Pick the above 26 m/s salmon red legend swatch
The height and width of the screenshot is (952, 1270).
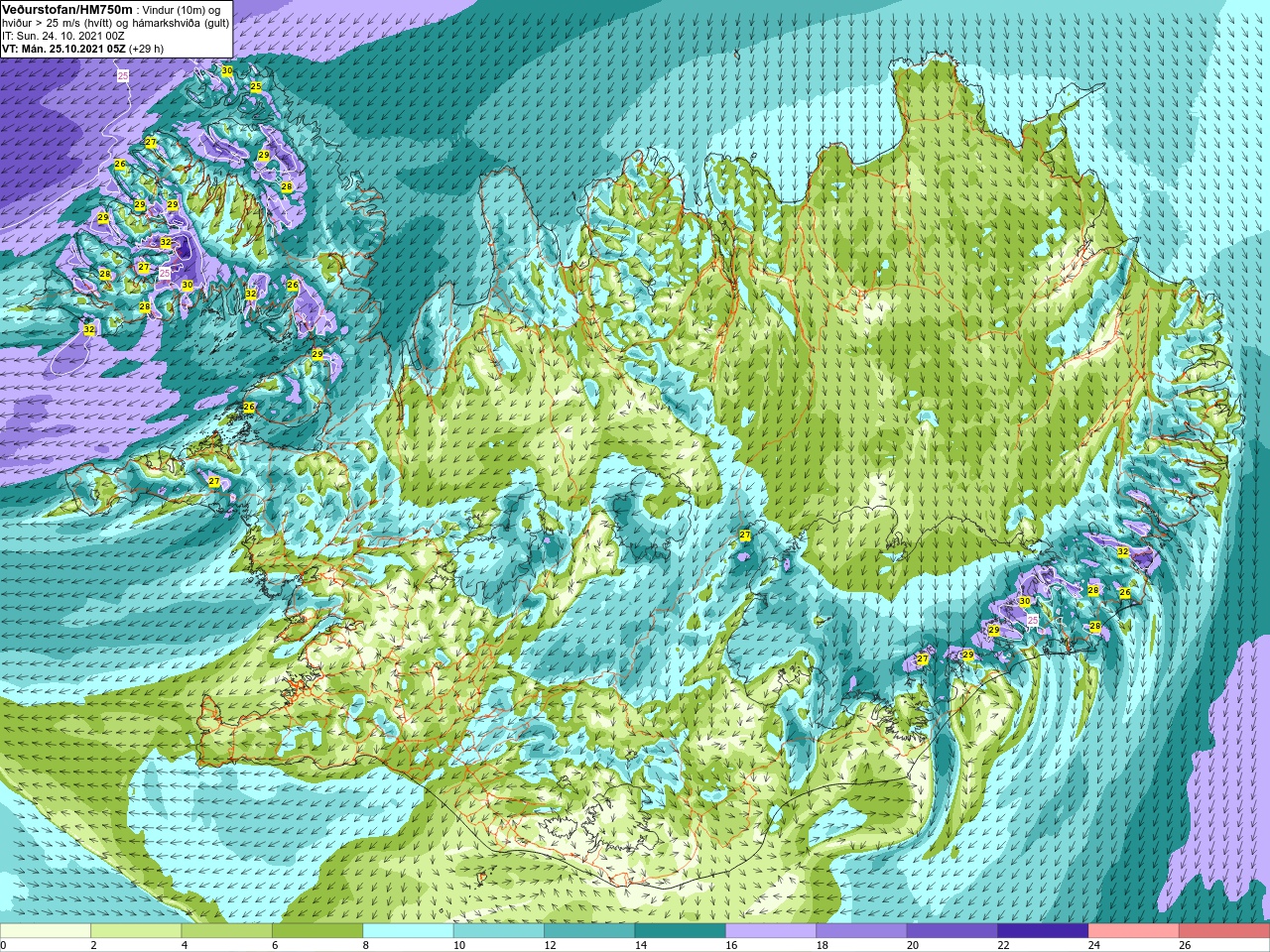1224,930
